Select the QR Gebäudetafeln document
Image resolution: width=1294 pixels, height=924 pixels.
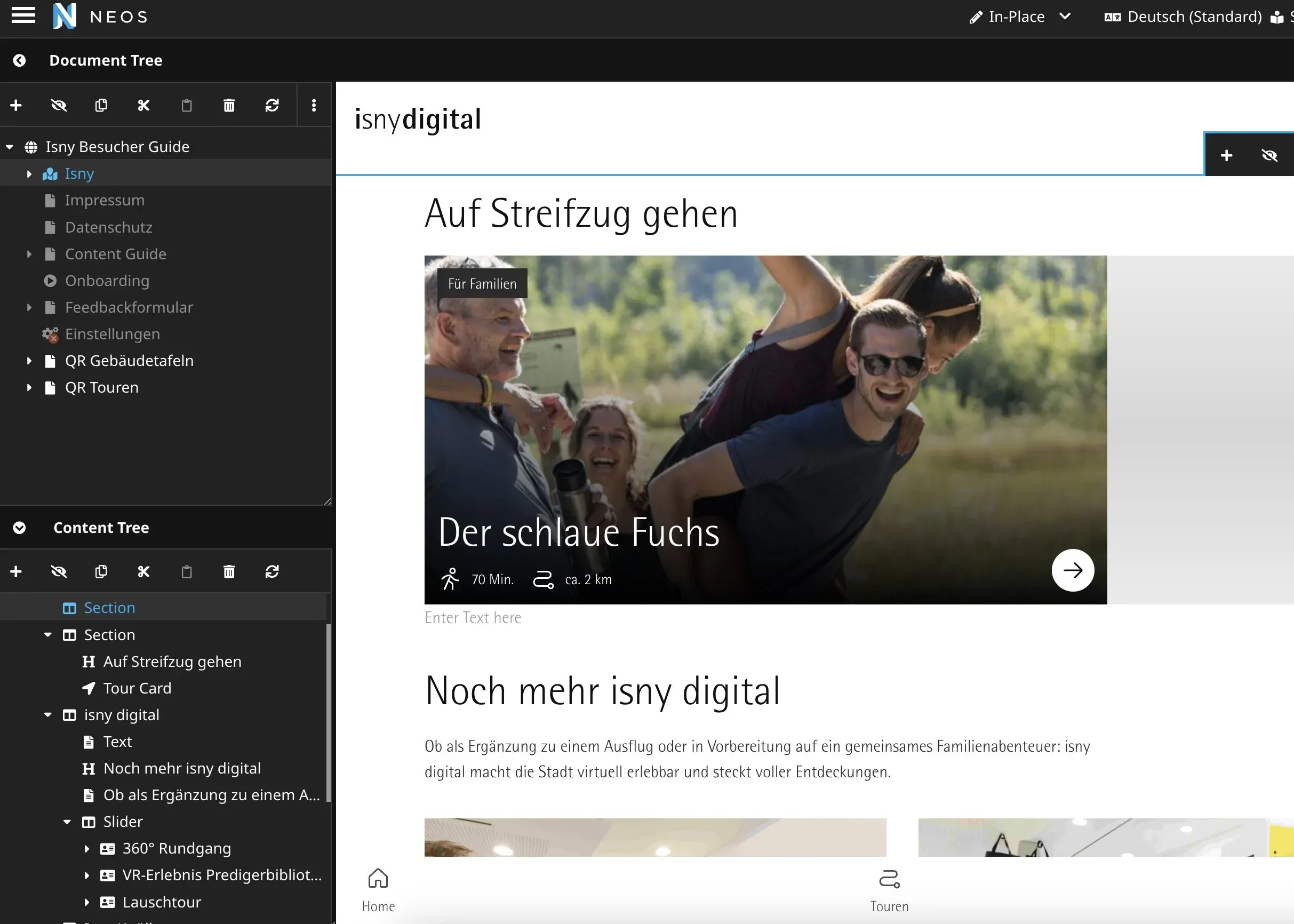129,360
